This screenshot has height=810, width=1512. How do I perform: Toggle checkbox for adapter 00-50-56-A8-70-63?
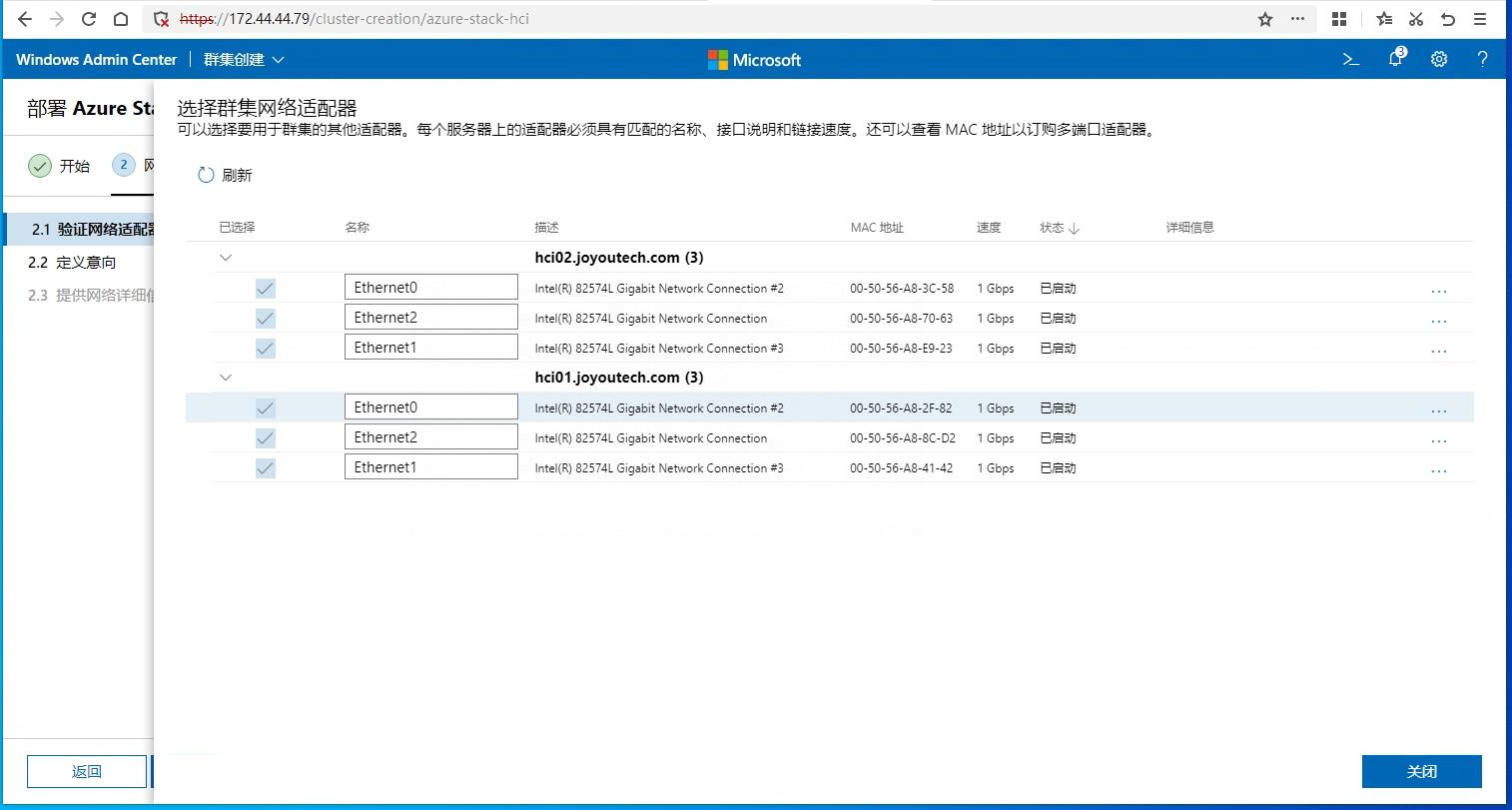(265, 319)
